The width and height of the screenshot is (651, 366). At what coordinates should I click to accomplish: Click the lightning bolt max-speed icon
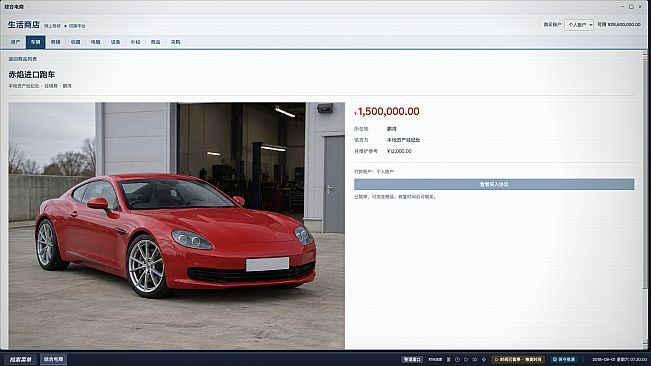[484, 359]
